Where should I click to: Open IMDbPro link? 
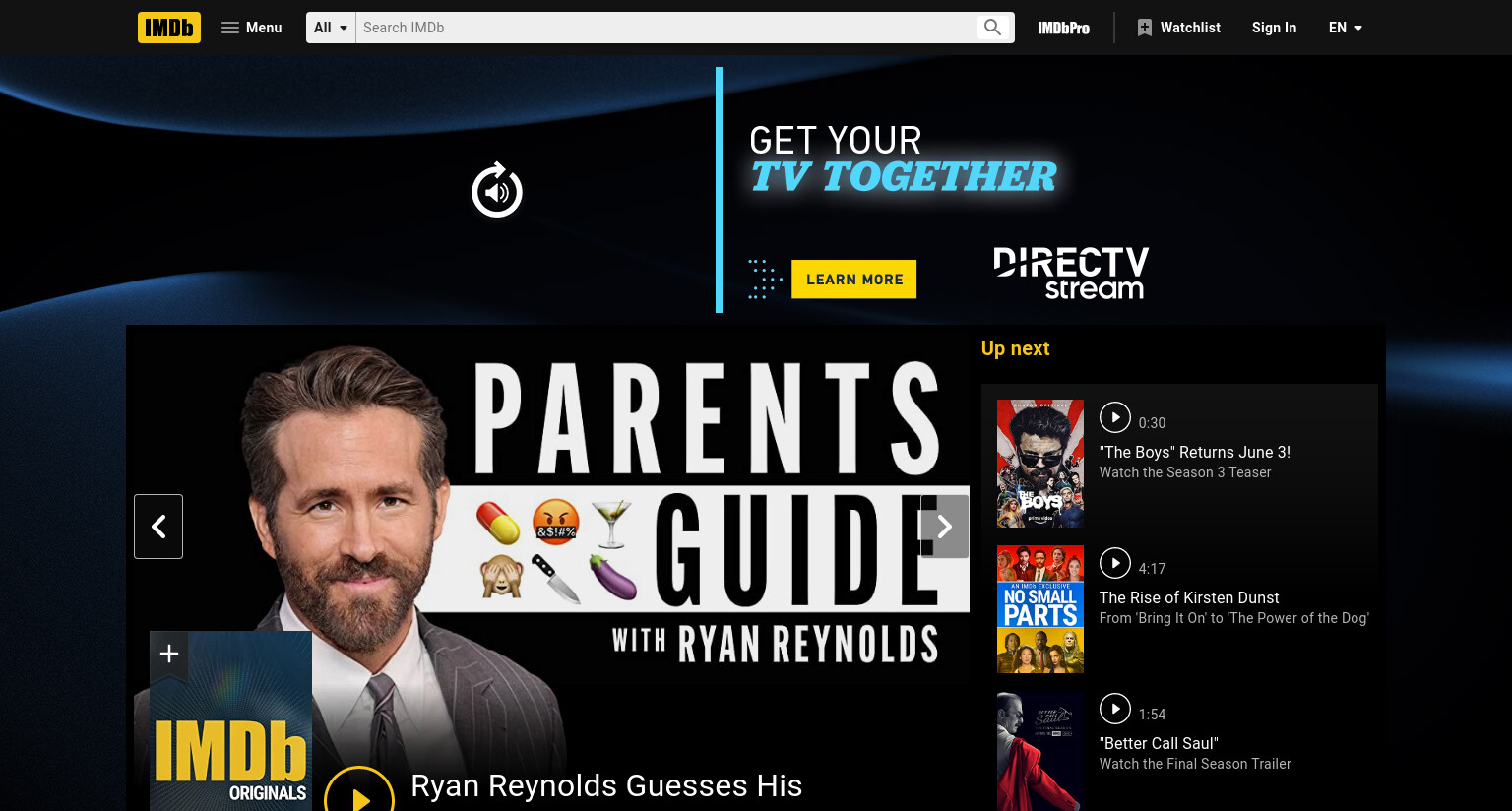point(1063,28)
